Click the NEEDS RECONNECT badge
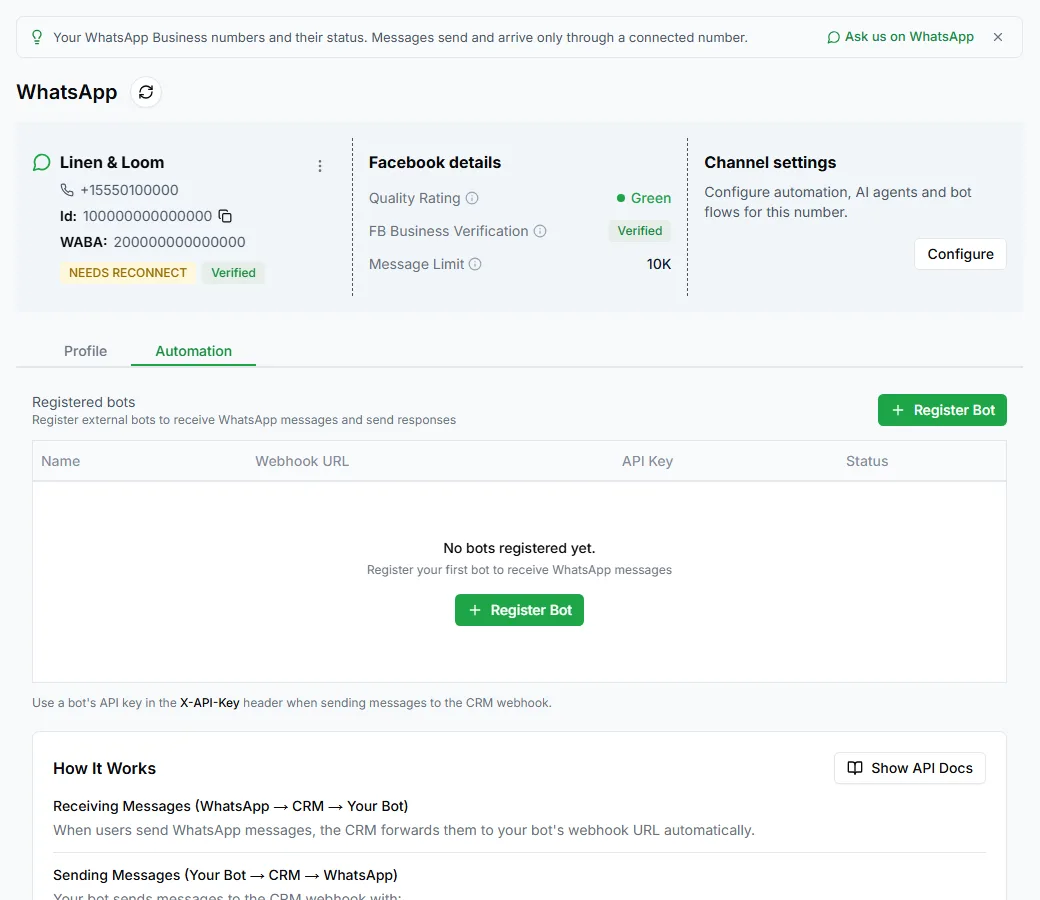Screen dimensions: 1040x900 (x=127, y=273)
